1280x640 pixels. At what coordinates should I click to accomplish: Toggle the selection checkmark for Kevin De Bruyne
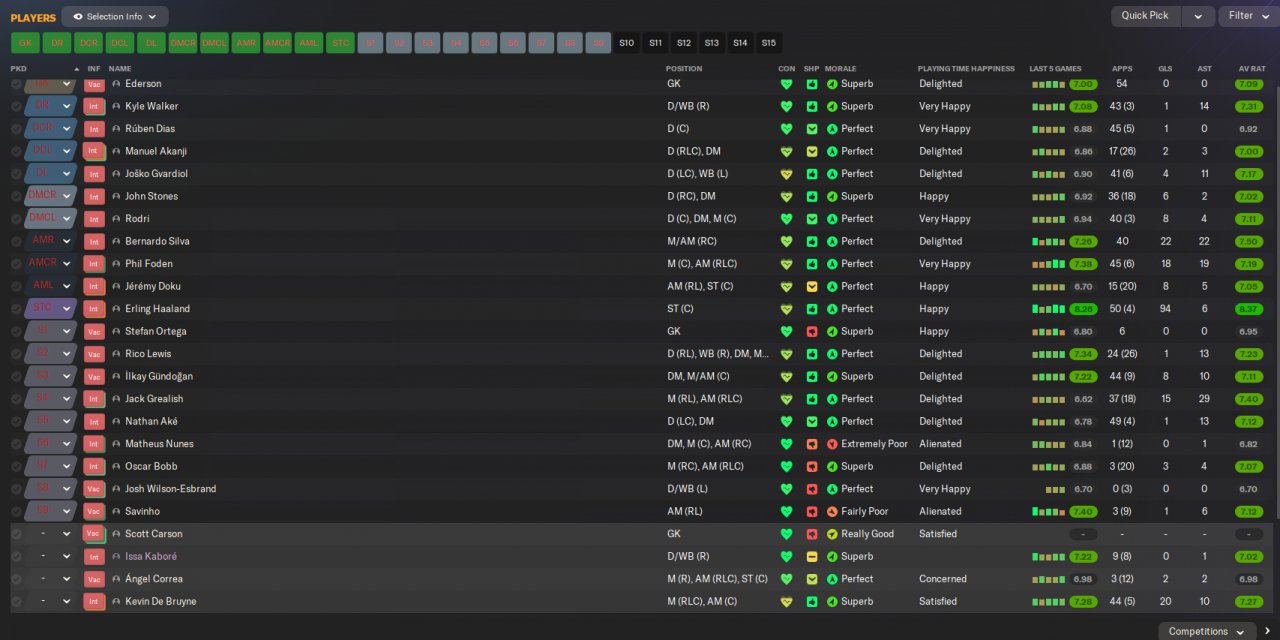[16, 601]
